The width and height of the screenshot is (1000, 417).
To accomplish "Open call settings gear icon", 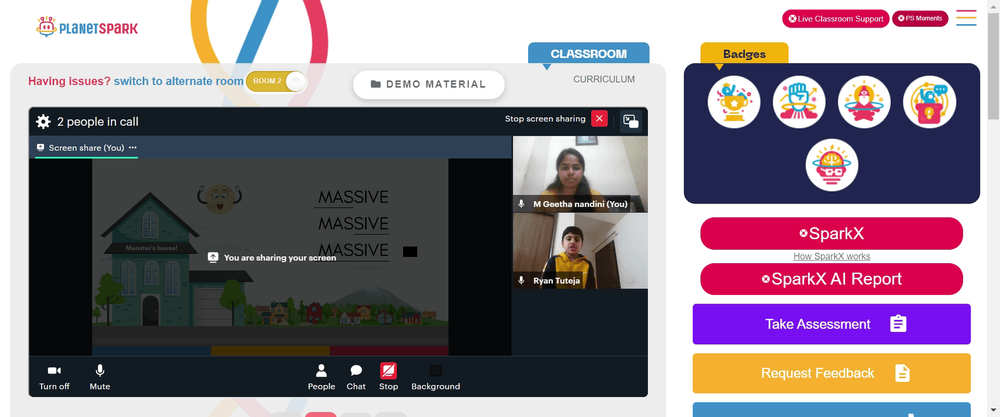I will click(43, 122).
